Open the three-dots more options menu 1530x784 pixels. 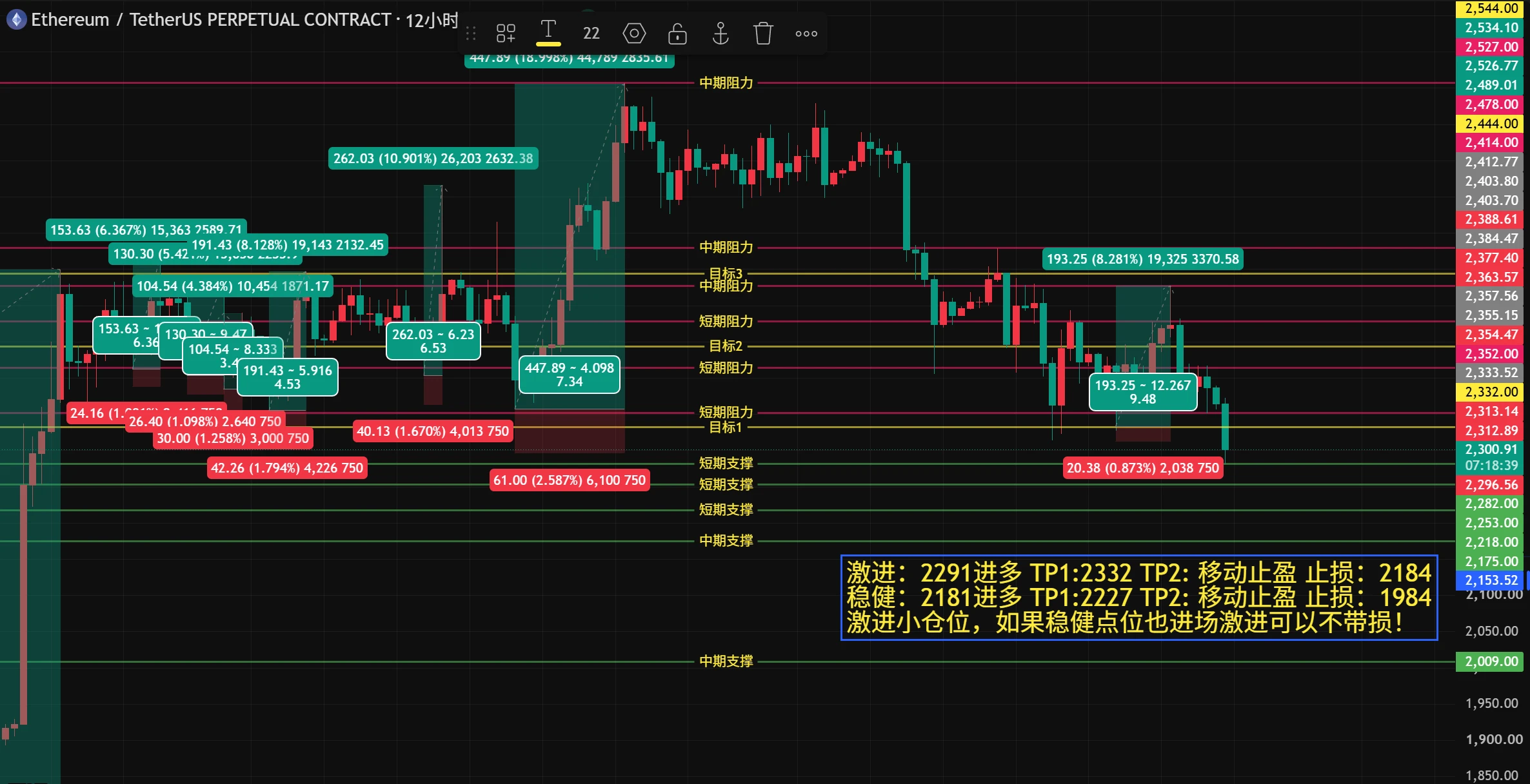(x=806, y=34)
